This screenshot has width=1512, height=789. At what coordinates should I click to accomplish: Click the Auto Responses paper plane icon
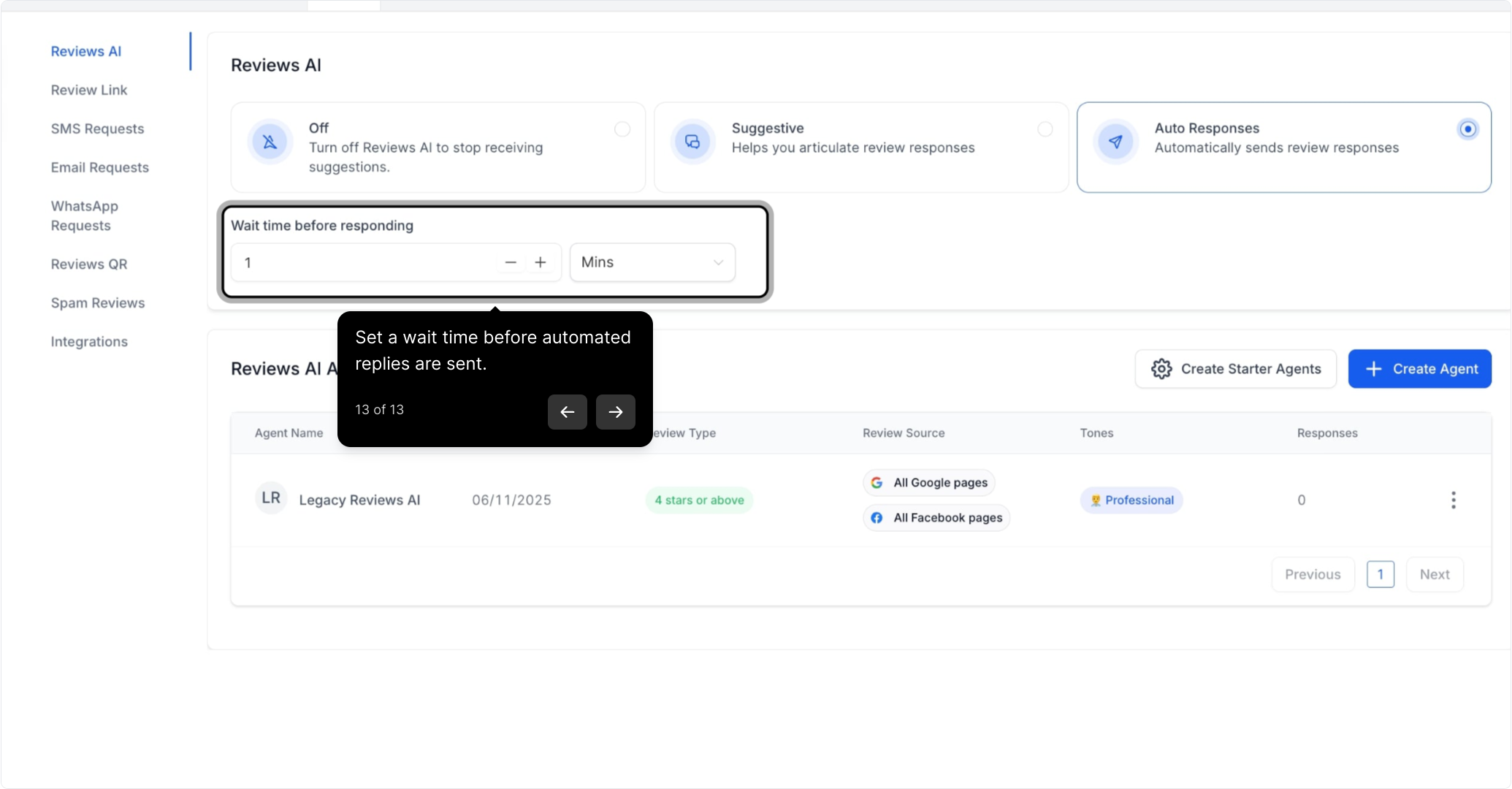pos(1115,142)
